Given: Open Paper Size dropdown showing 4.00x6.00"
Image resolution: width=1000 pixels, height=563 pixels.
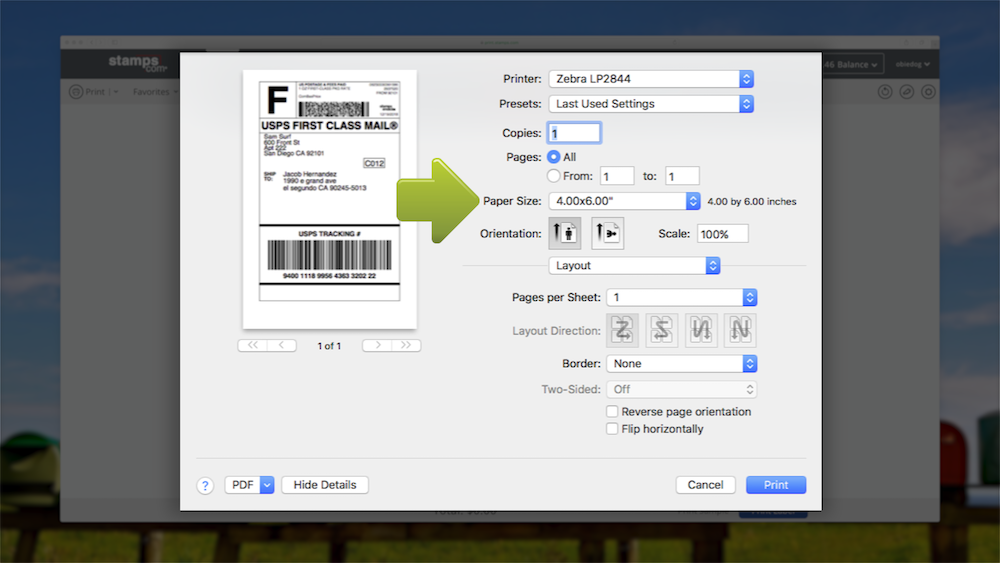Looking at the screenshot, I should click(x=624, y=201).
